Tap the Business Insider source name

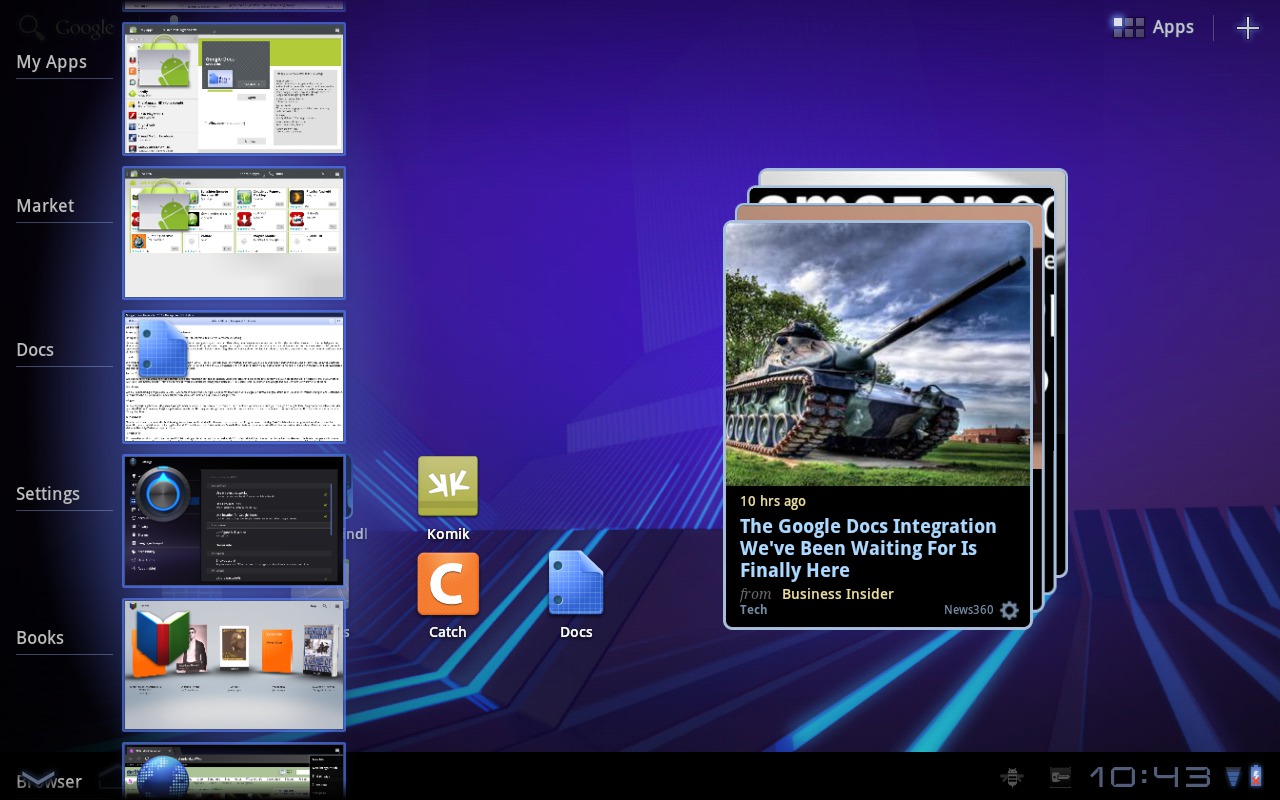838,594
